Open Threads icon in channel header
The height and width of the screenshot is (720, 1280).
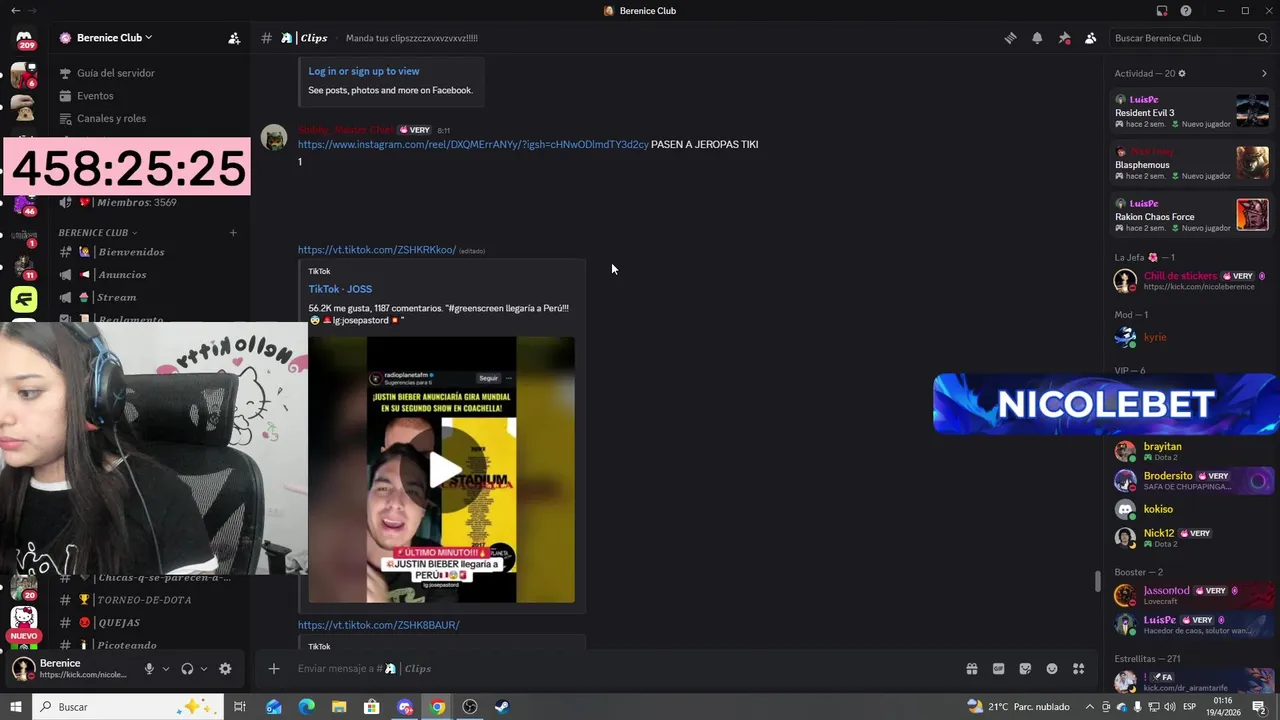pos(1010,38)
